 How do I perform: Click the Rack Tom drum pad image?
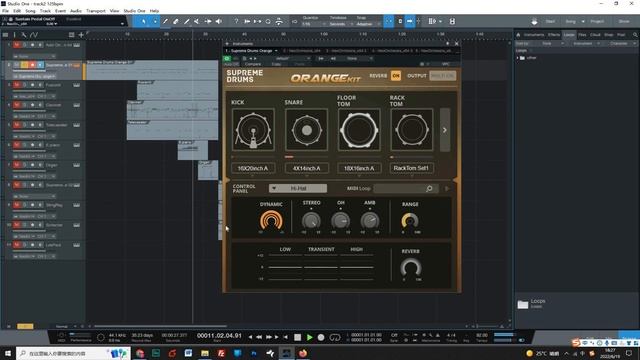(x=412, y=130)
